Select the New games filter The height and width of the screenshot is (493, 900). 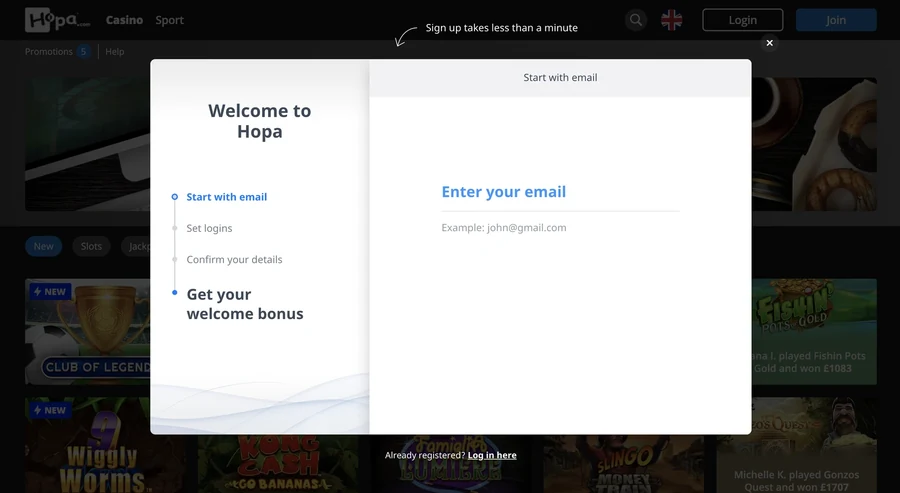[x=44, y=246]
